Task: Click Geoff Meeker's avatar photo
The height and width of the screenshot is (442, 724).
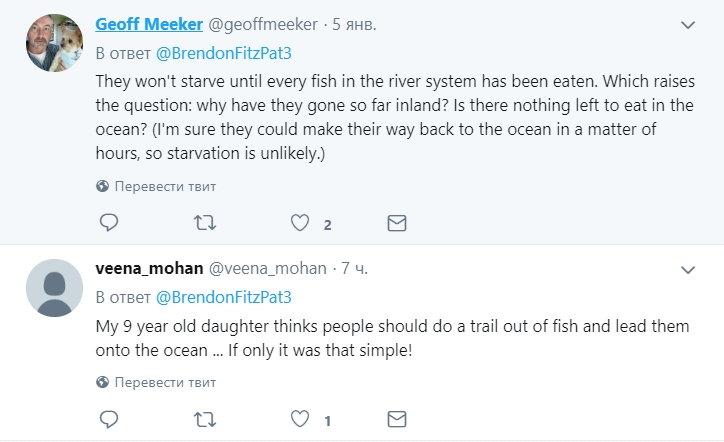Action: point(53,43)
